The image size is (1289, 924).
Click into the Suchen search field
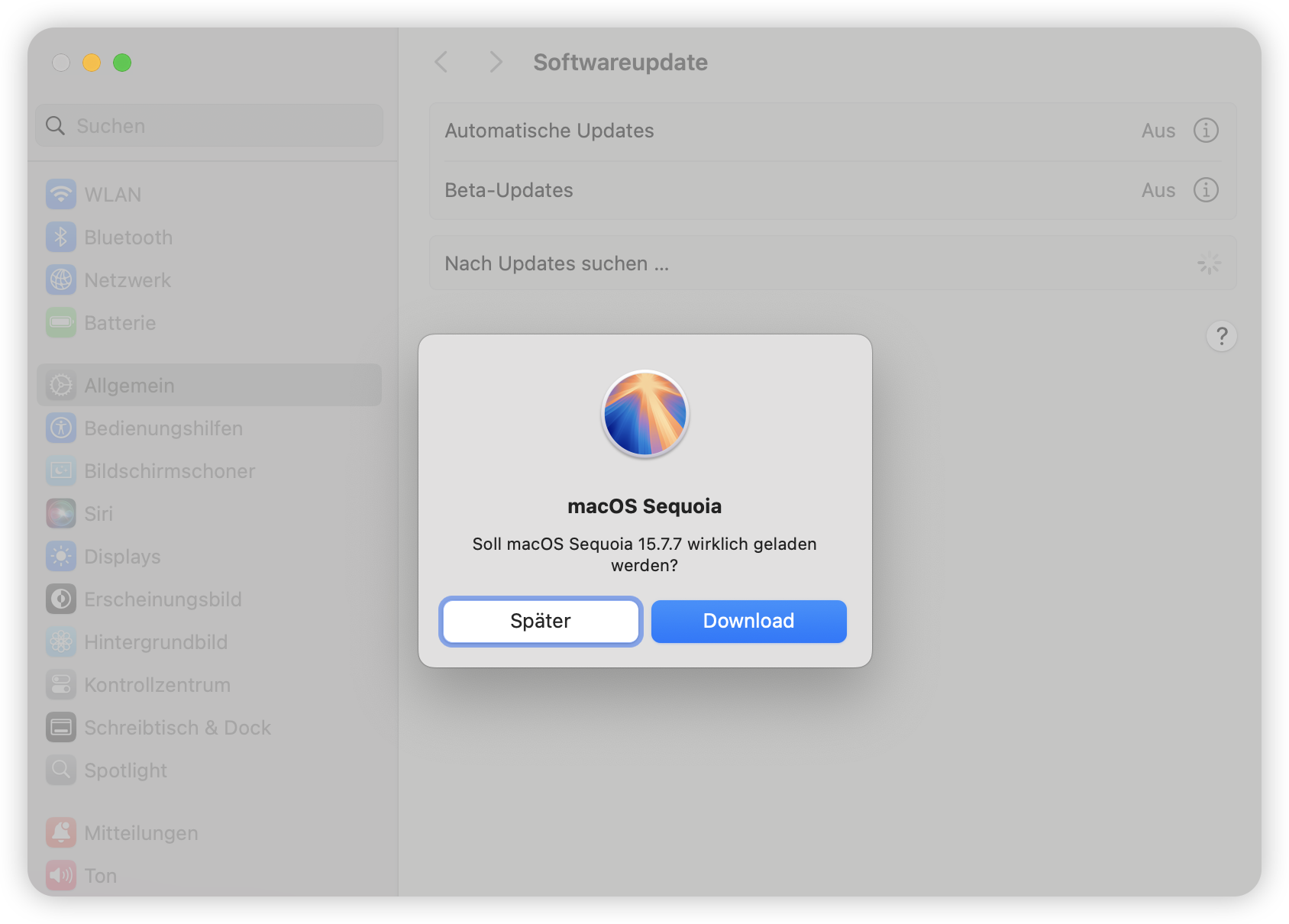pos(209,125)
